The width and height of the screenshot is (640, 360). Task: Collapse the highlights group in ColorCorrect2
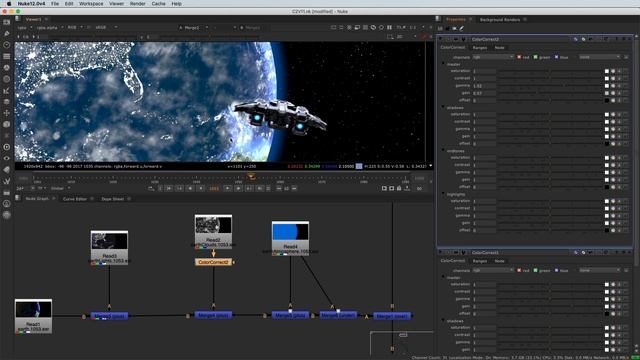click(x=443, y=194)
